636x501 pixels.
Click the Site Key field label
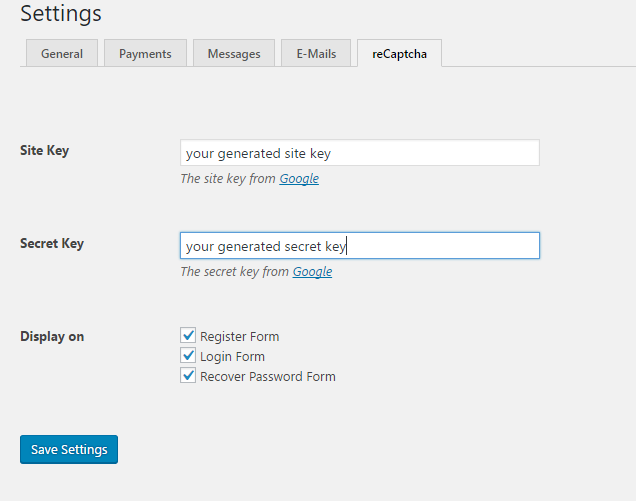45,151
